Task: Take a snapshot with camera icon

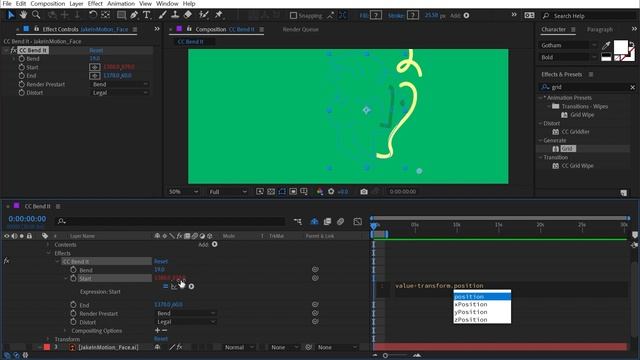Action: pos(364,191)
